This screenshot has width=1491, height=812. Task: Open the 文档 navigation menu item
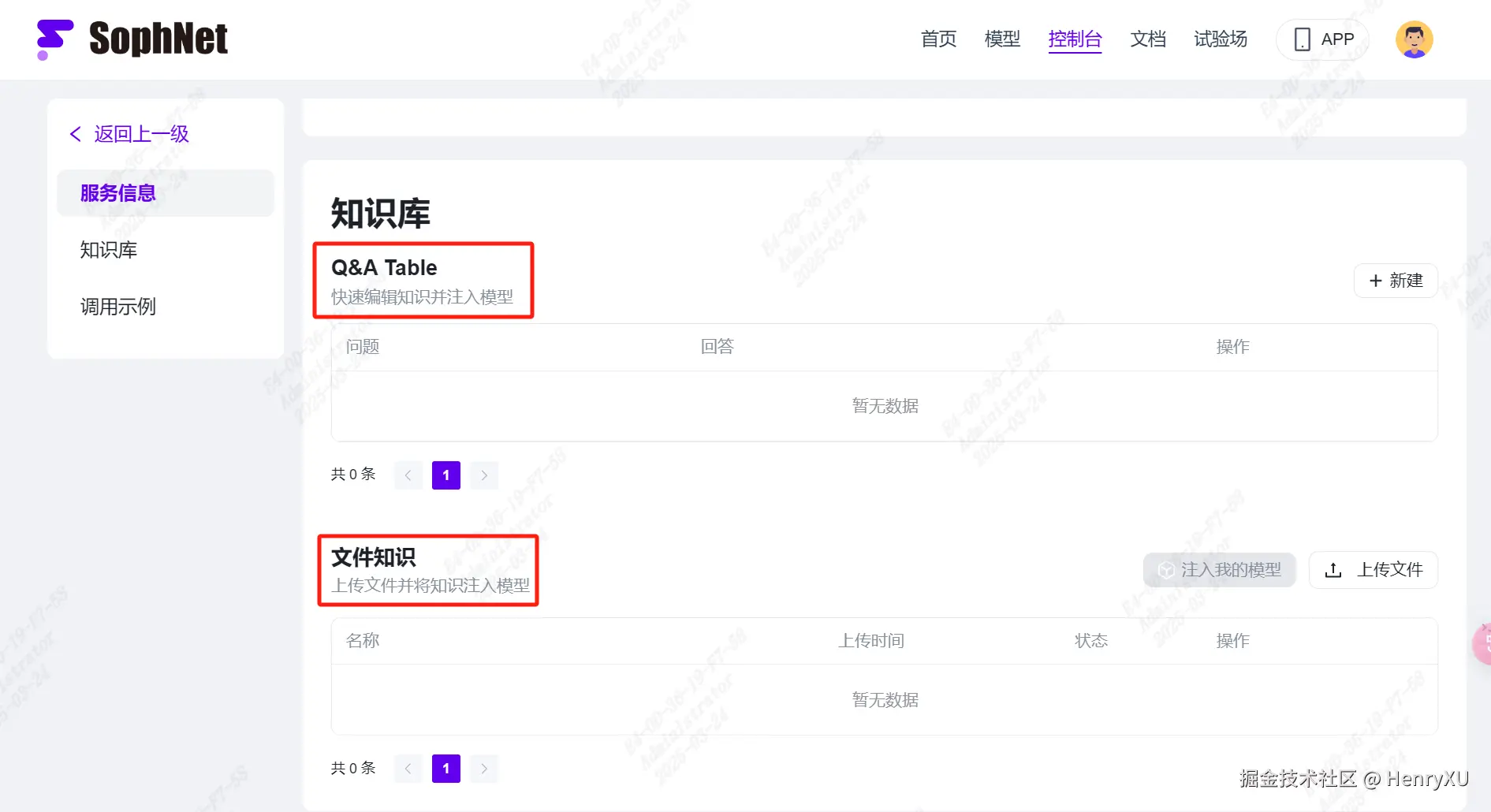(1148, 39)
